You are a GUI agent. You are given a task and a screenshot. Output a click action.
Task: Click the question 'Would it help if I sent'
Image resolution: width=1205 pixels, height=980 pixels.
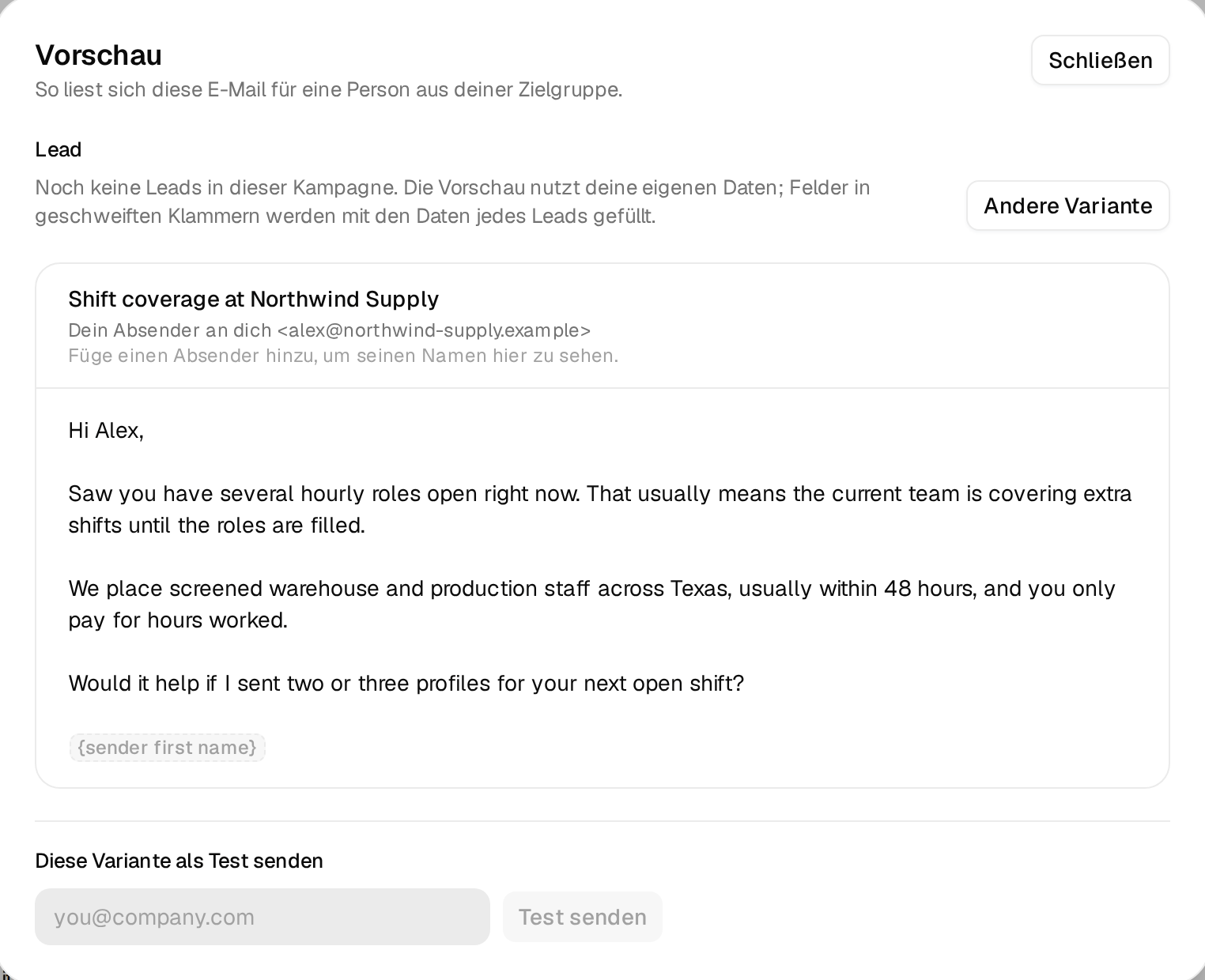(406, 684)
